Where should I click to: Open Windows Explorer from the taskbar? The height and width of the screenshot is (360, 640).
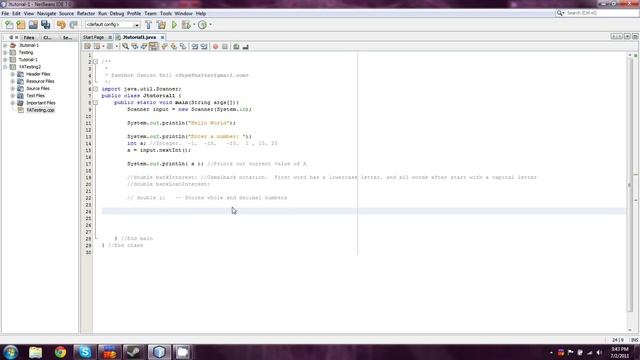click(36, 352)
